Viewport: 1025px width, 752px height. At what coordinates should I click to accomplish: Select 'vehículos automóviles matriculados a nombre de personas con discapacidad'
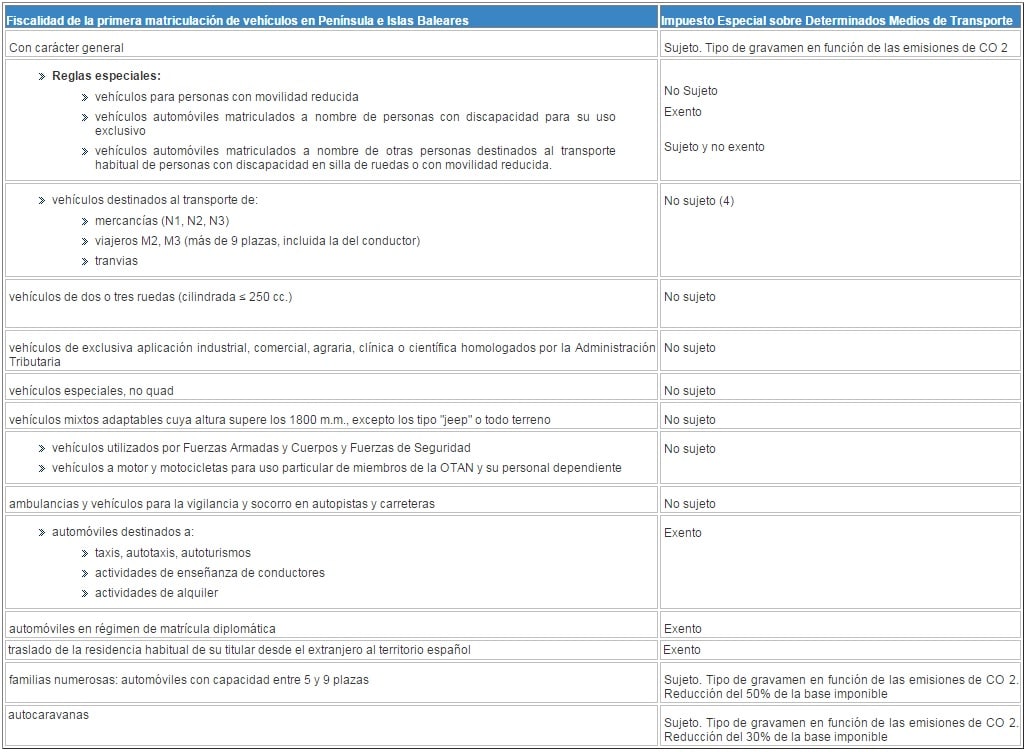tap(355, 124)
